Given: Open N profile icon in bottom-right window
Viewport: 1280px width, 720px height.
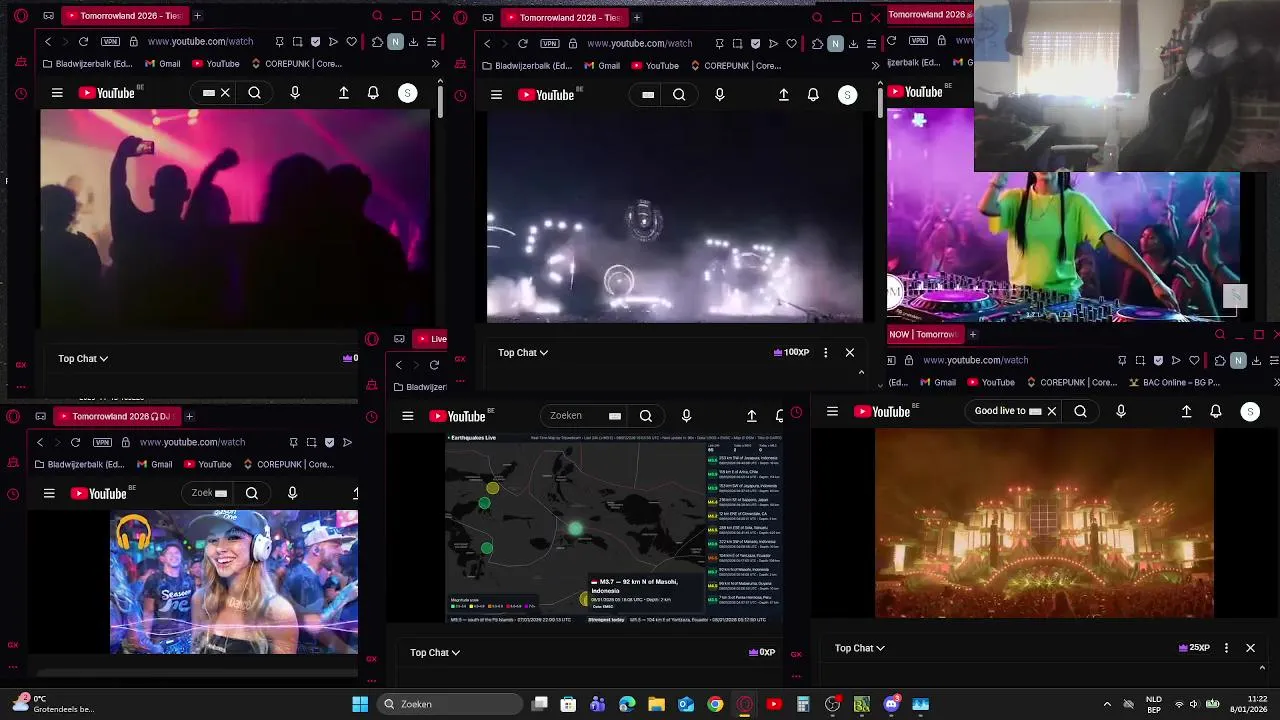Looking at the screenshot, I should pos(1238,360).
